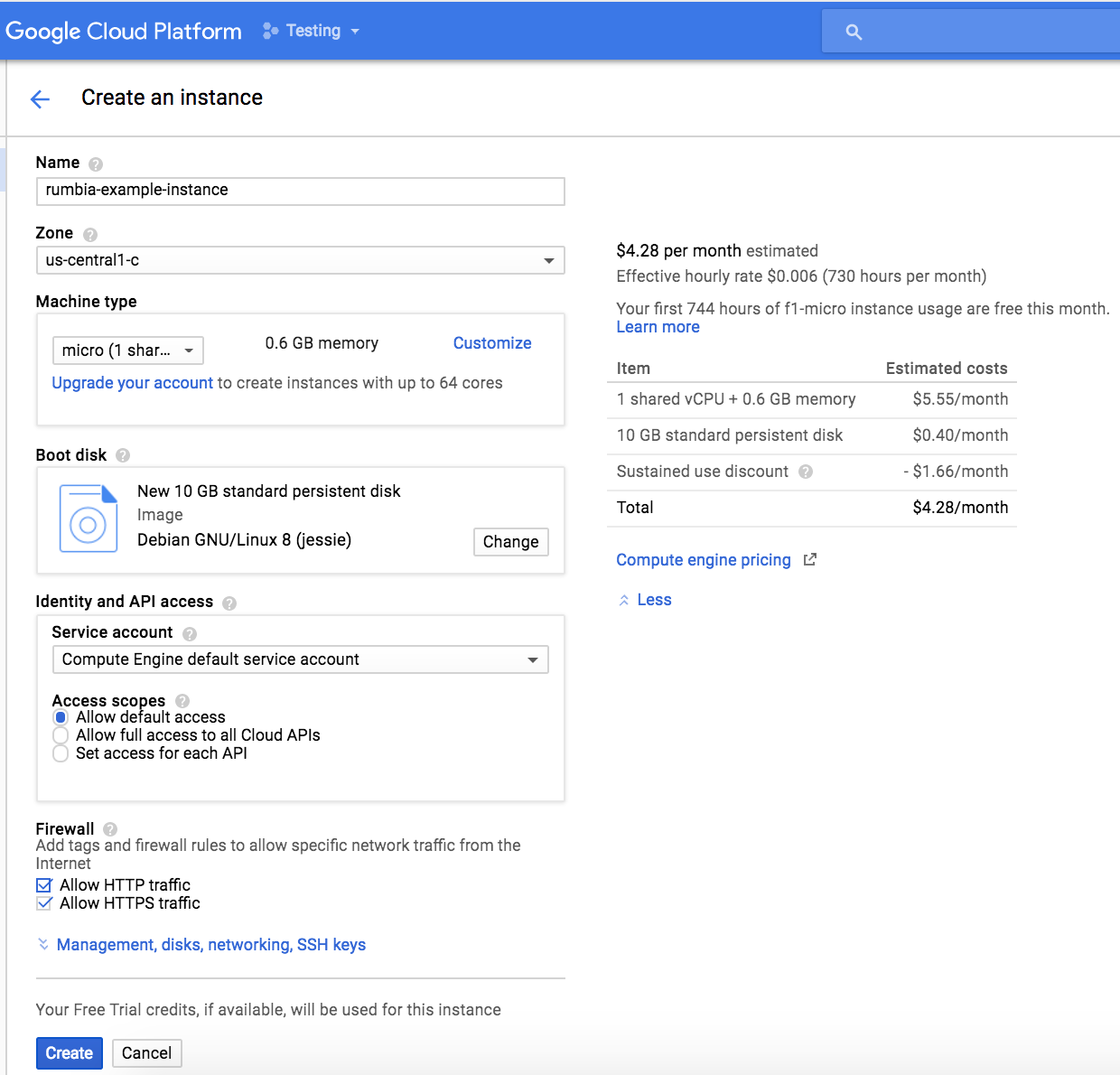
Task: Select Allow default access radio
Action: (61, 717)
